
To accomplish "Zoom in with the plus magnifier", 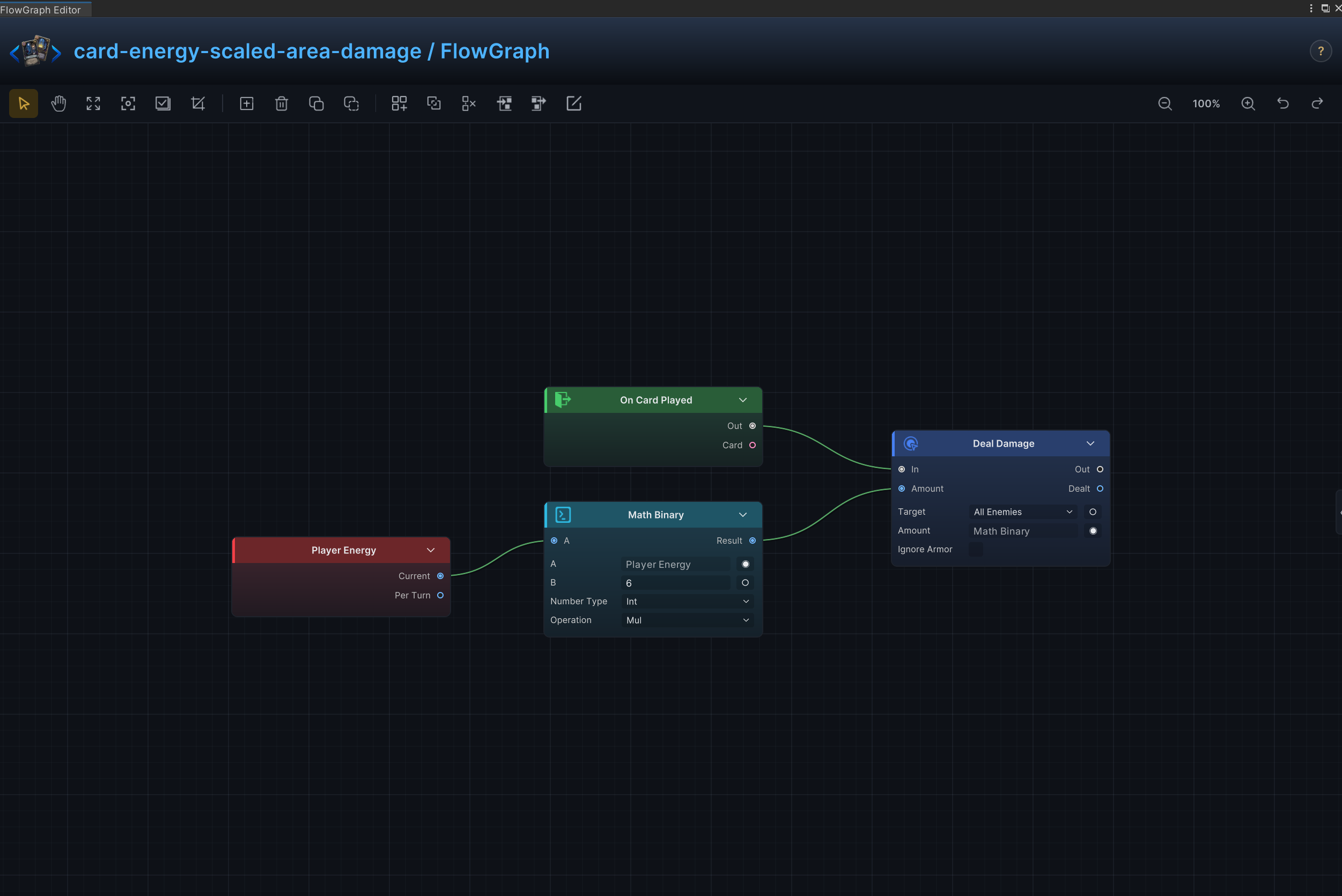I will tap(1248, 103).
